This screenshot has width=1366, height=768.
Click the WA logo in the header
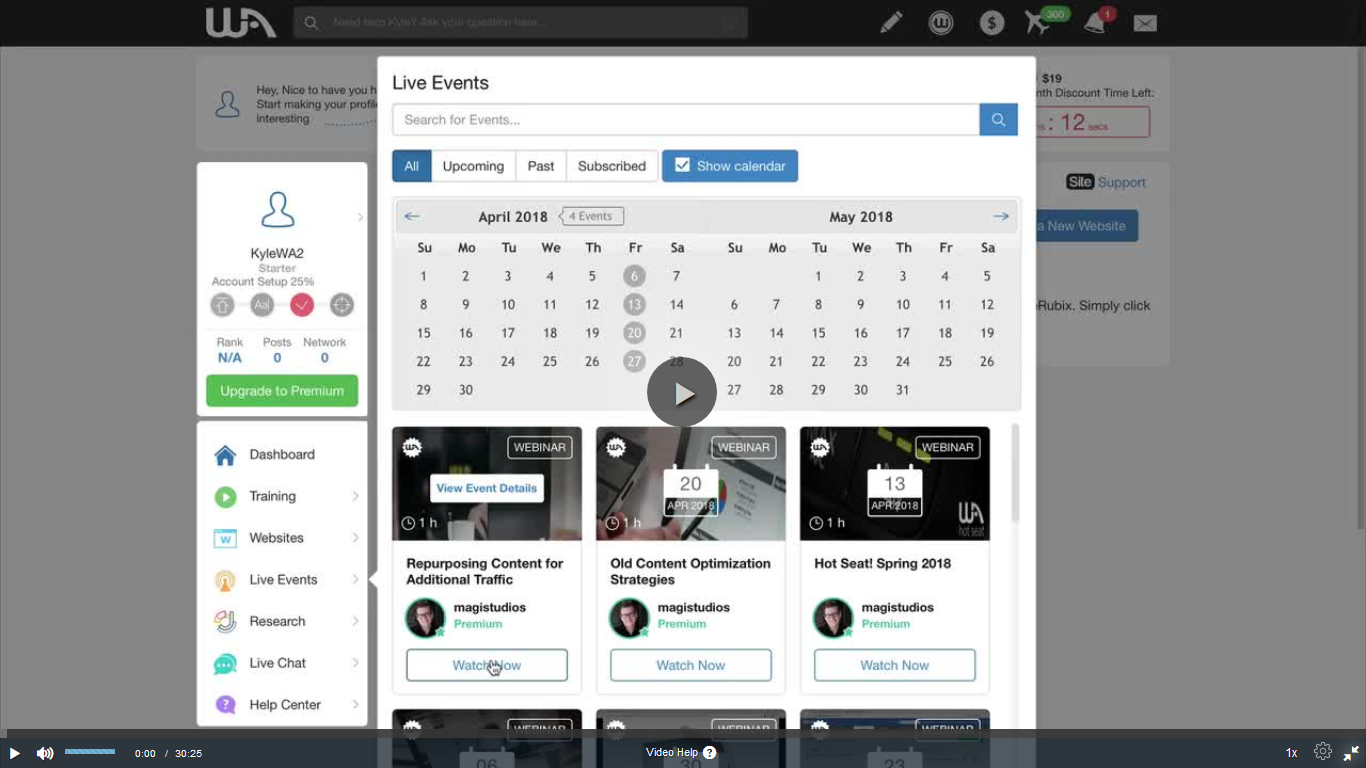(x=241, y=22)
